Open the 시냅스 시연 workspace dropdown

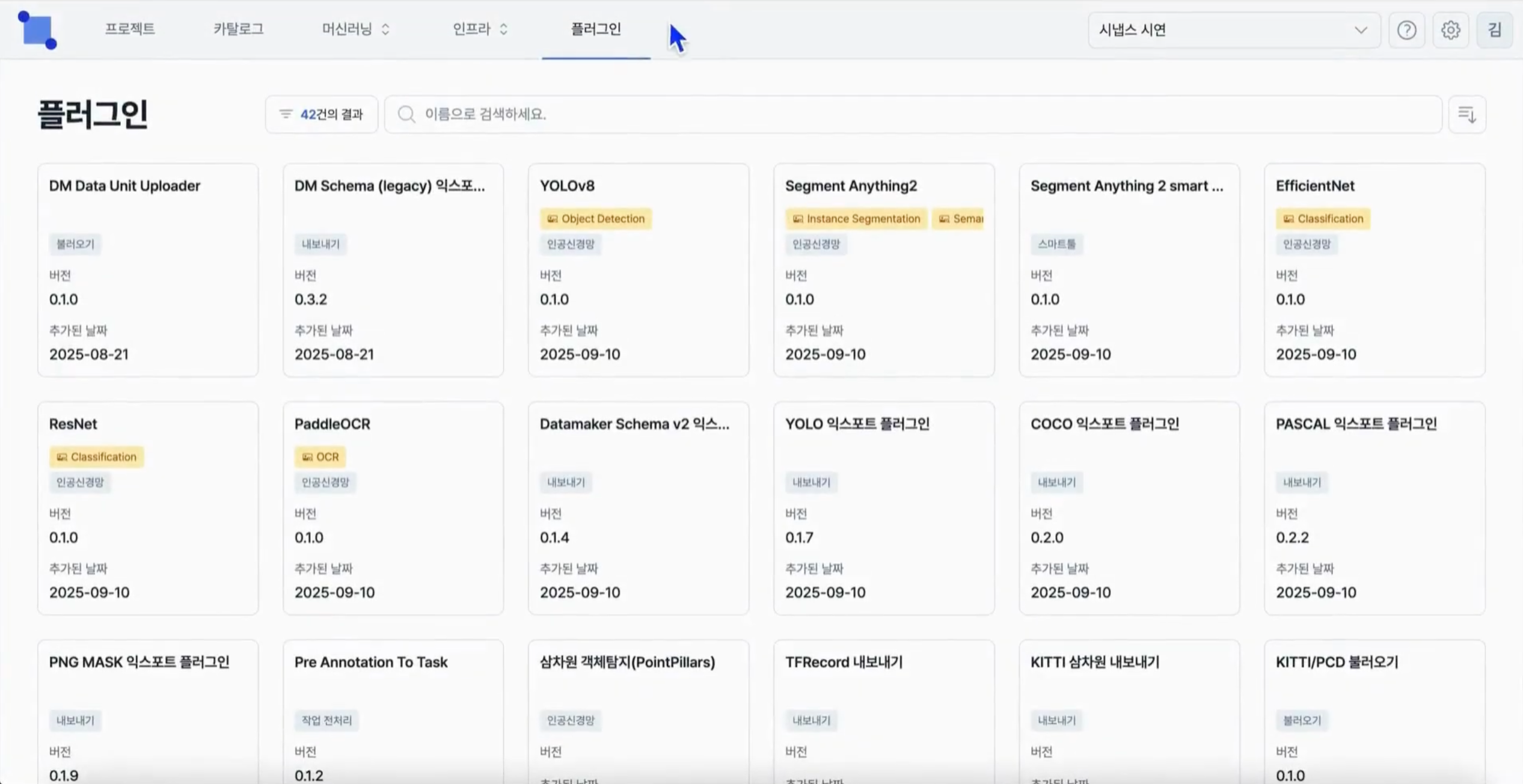[x=1233, y=30]
